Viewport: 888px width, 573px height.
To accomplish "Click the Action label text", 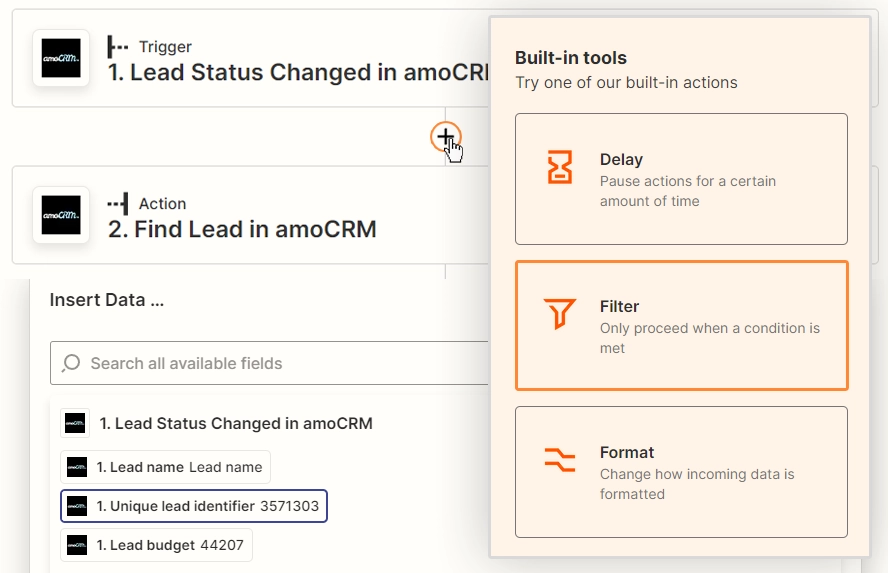I will click(163, 204).
